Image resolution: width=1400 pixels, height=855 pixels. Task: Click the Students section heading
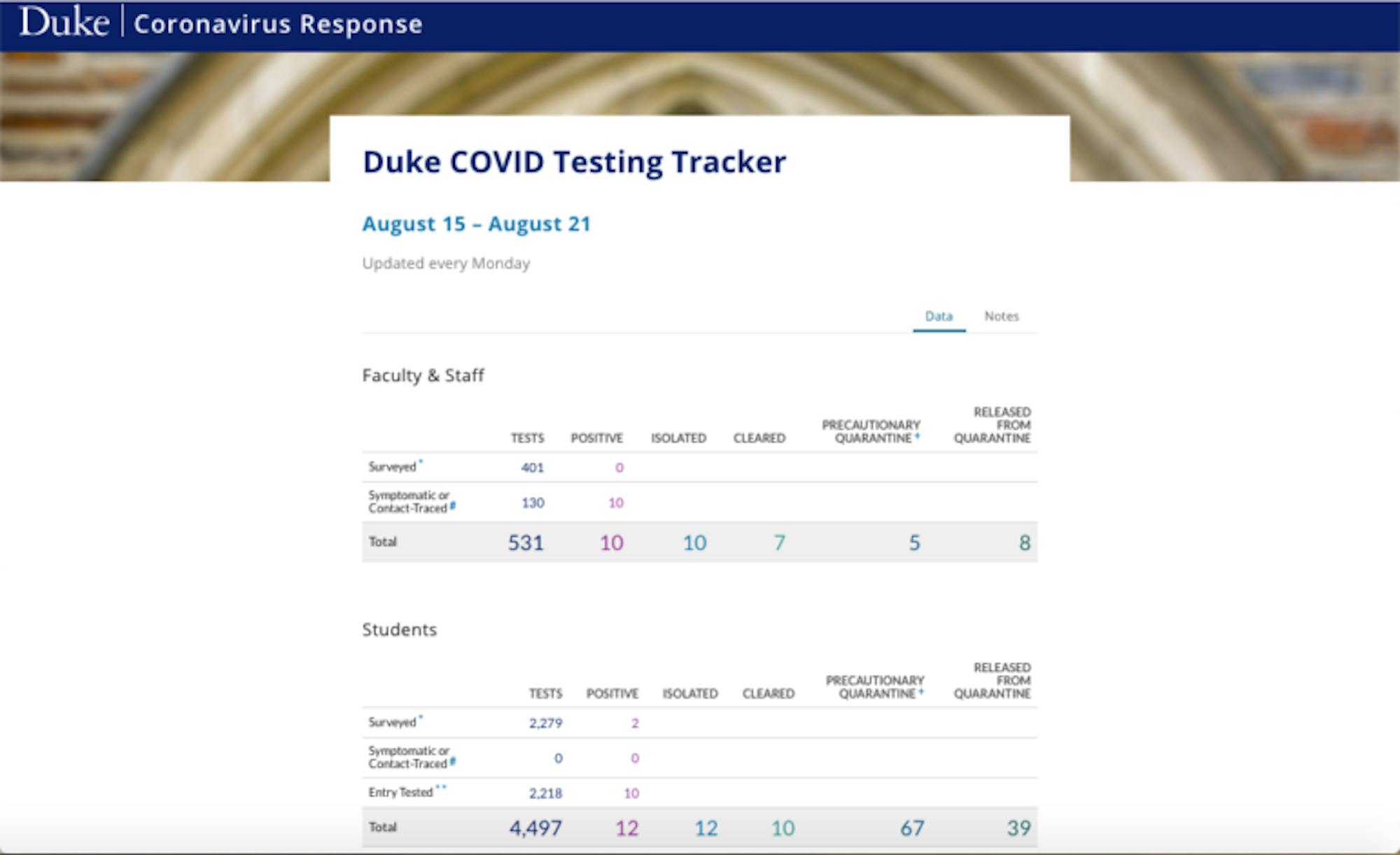click(399, 630)
